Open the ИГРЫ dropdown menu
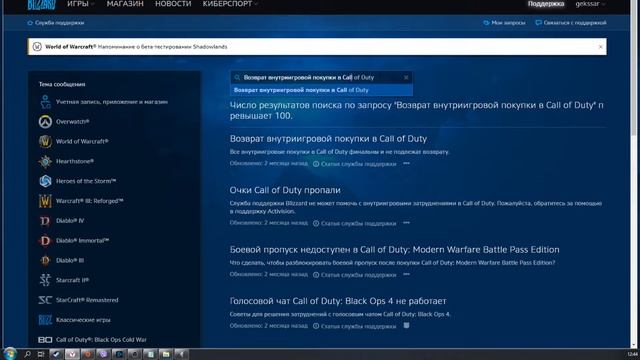Screen dimensions: 640x360 click(80, 4)
